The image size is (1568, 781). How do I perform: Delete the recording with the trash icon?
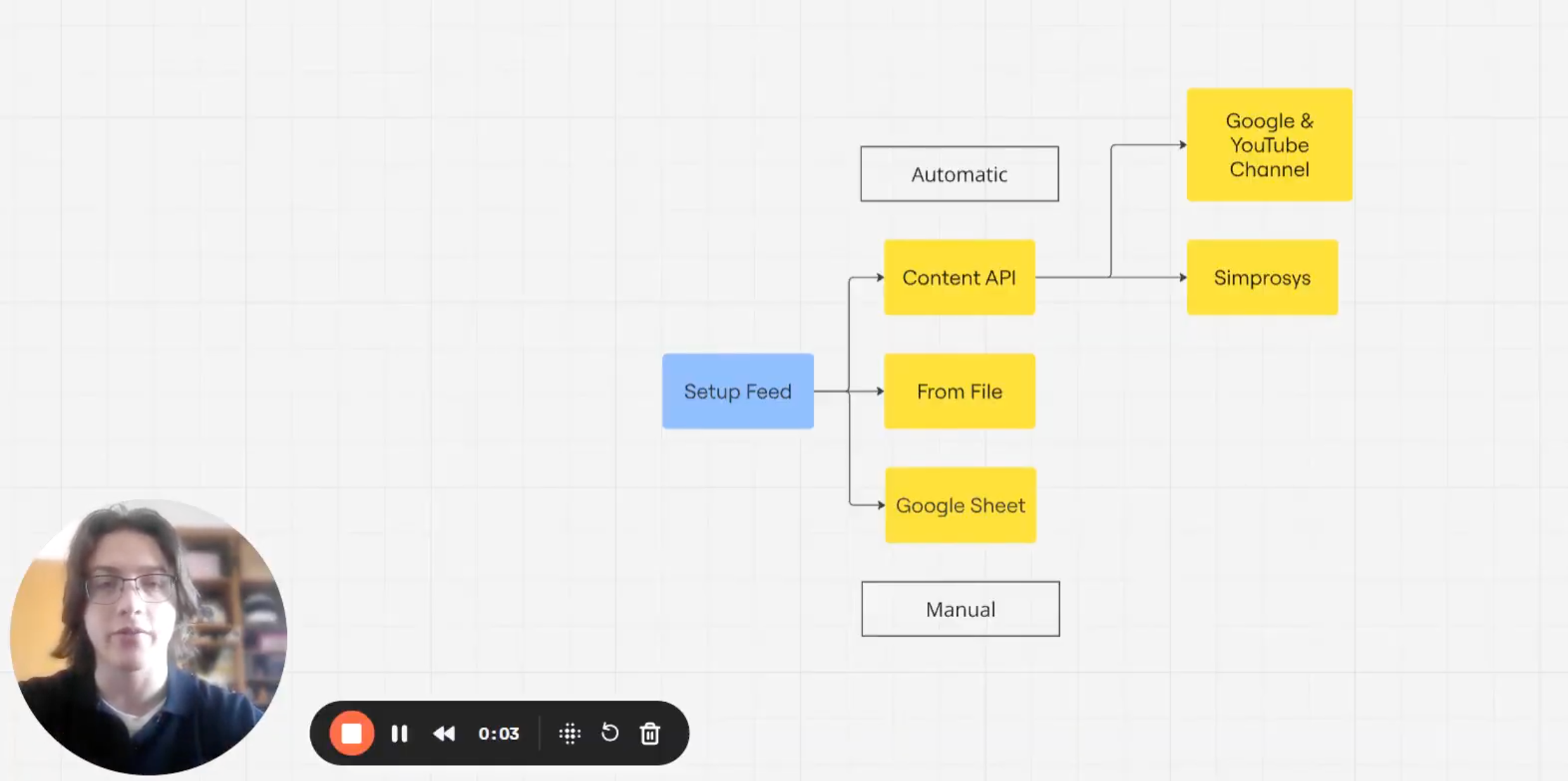[x=650, y=734]
